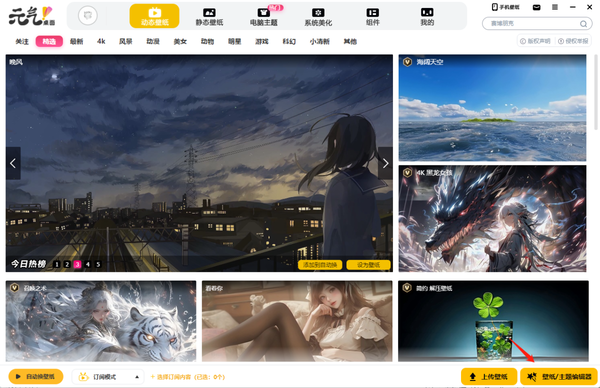The height and width of the screenshot is (388, 600).
Task: Show next banner with right chevron
Action: [x=385, y=163]
